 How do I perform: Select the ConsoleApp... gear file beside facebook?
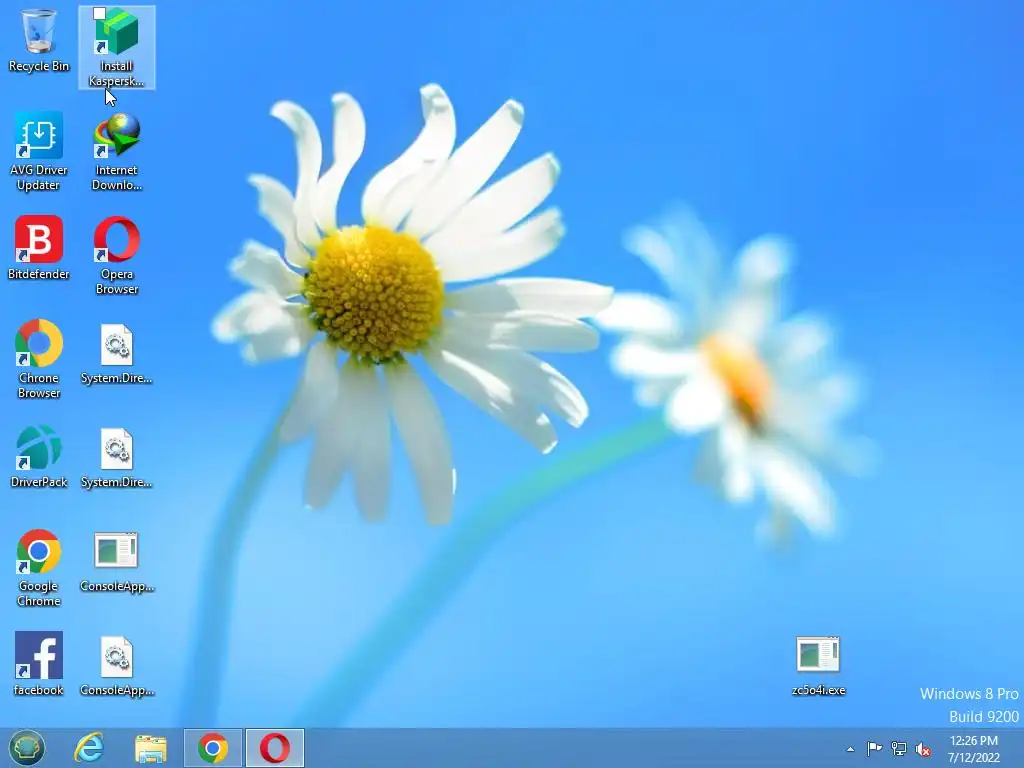coord(116,665)
